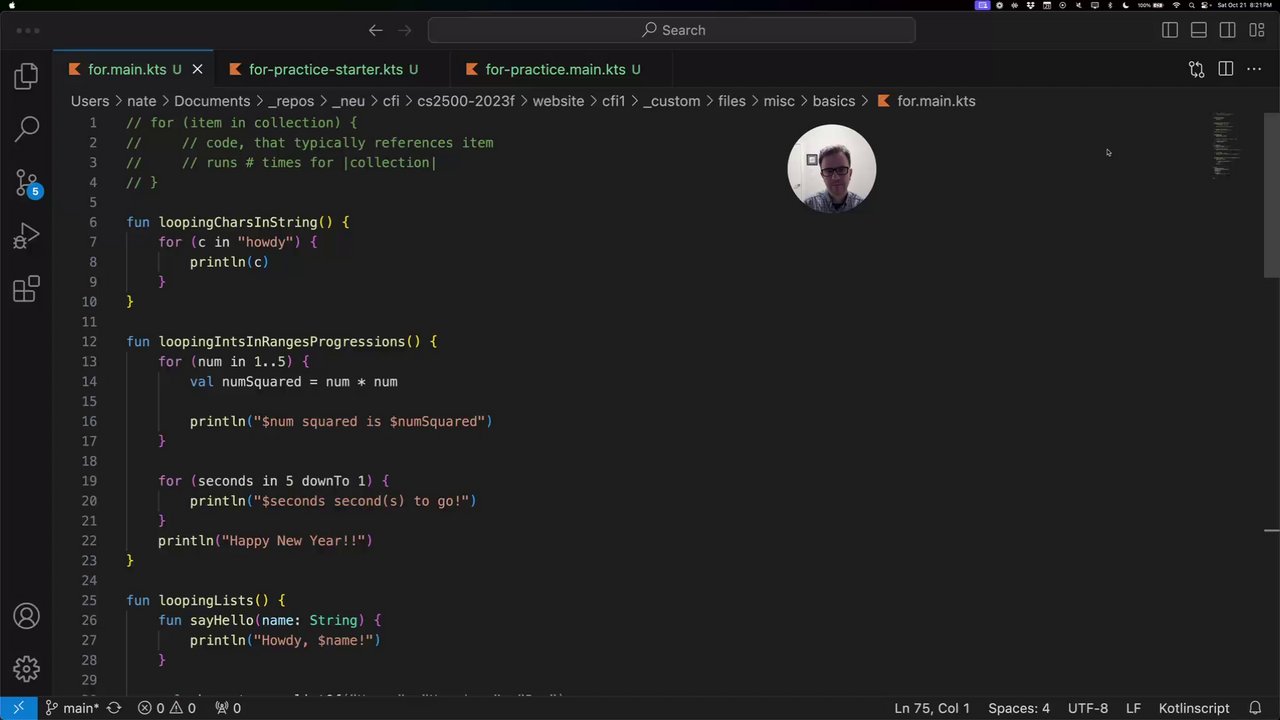This screenshot has width=1280, height=720.
Task: Click the sayHello nested function name
Action: coord(222,621)
